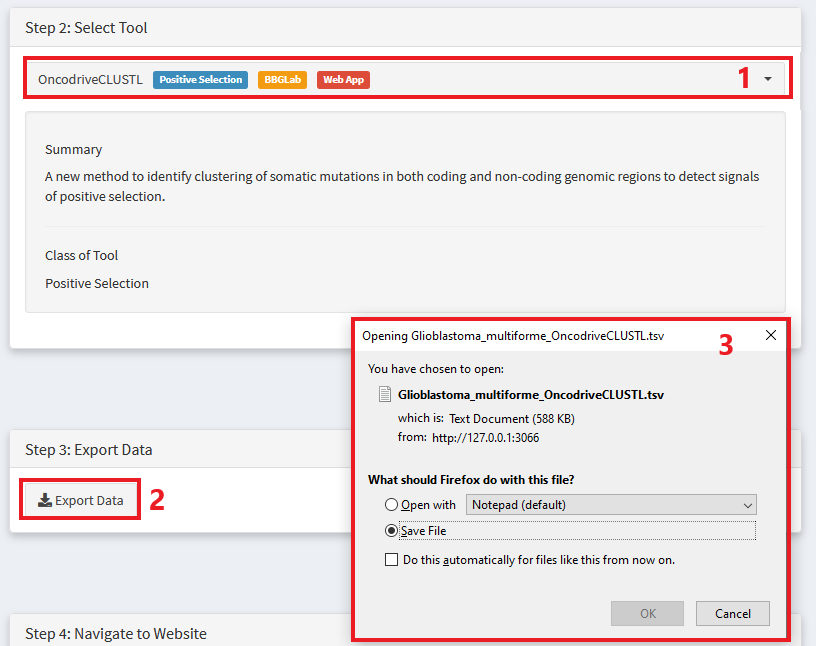The width and height of the screenshot is (816, 646).
Task: Expand the Notepad (default) application dropdown
Action: click(611, 505)
